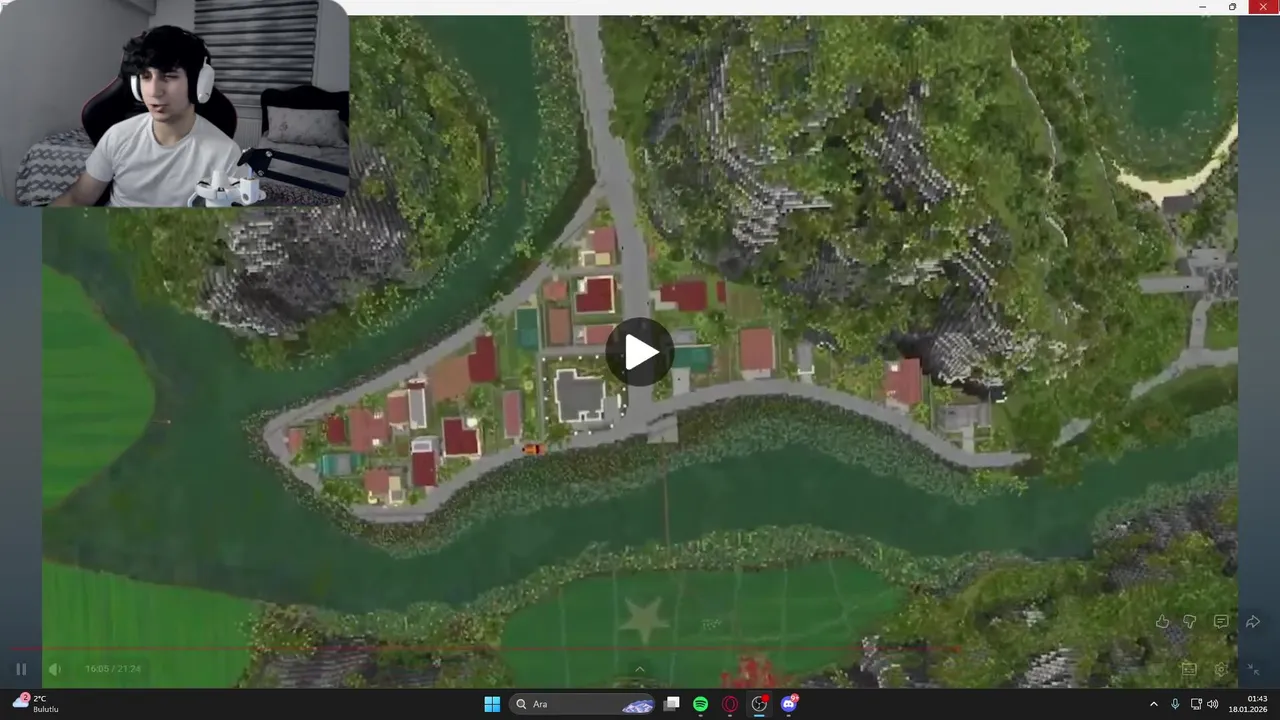Open Spotify from the taskbar
The width and height of the screenshot is (1280, 720).
[701, 704]
